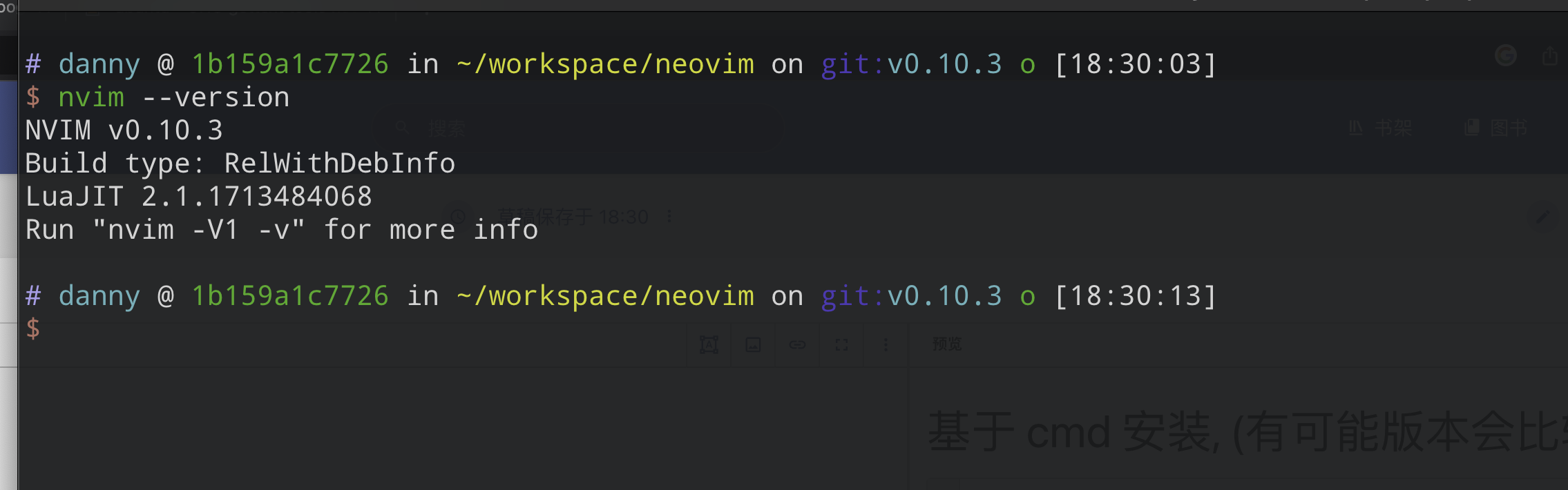Image resolution: width=1568 pixels, height=490 pixels.
Task: Open the dots menu after 草稿保存于 18:30
Action: [669, 217]
